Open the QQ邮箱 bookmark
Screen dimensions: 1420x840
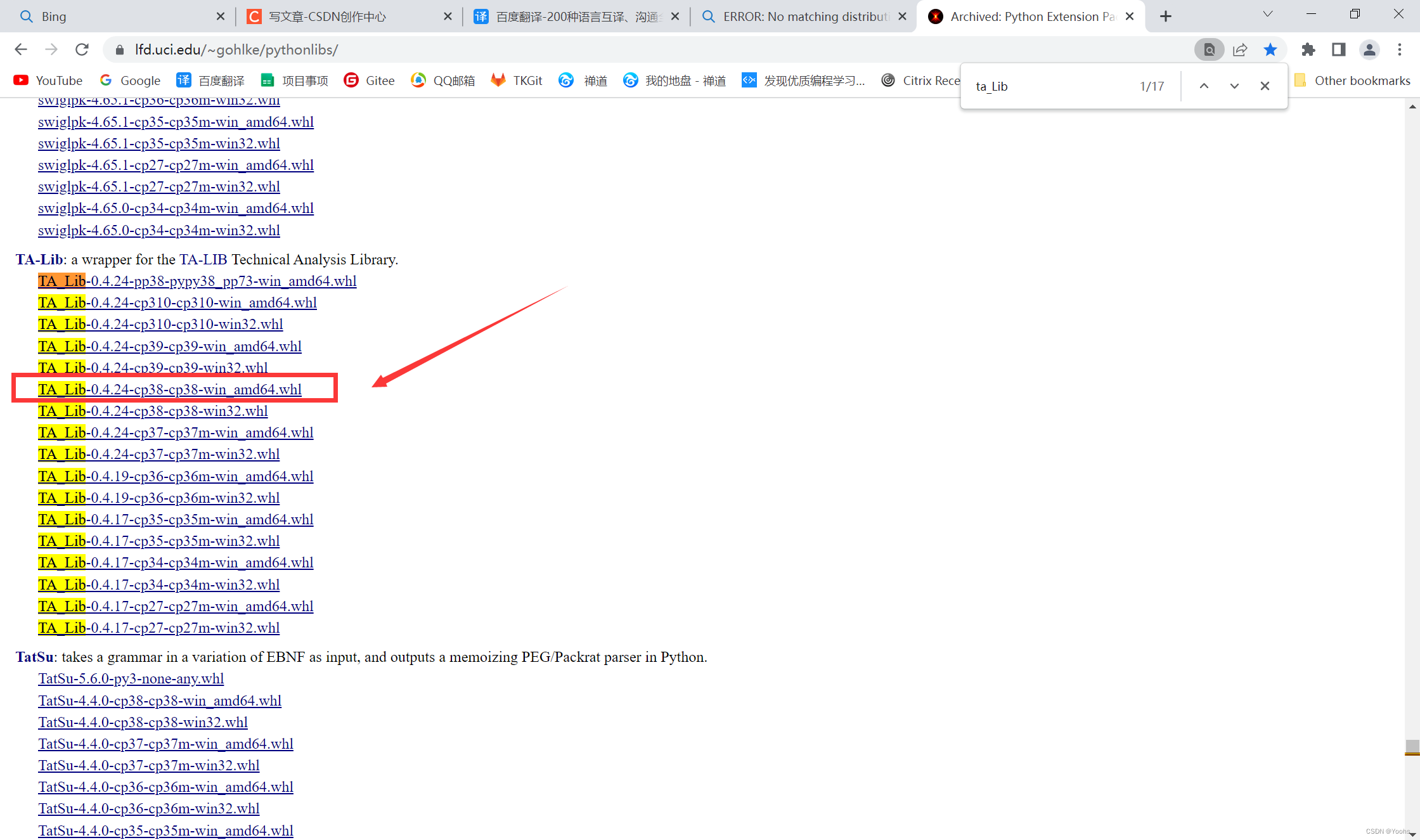(442, 80)
